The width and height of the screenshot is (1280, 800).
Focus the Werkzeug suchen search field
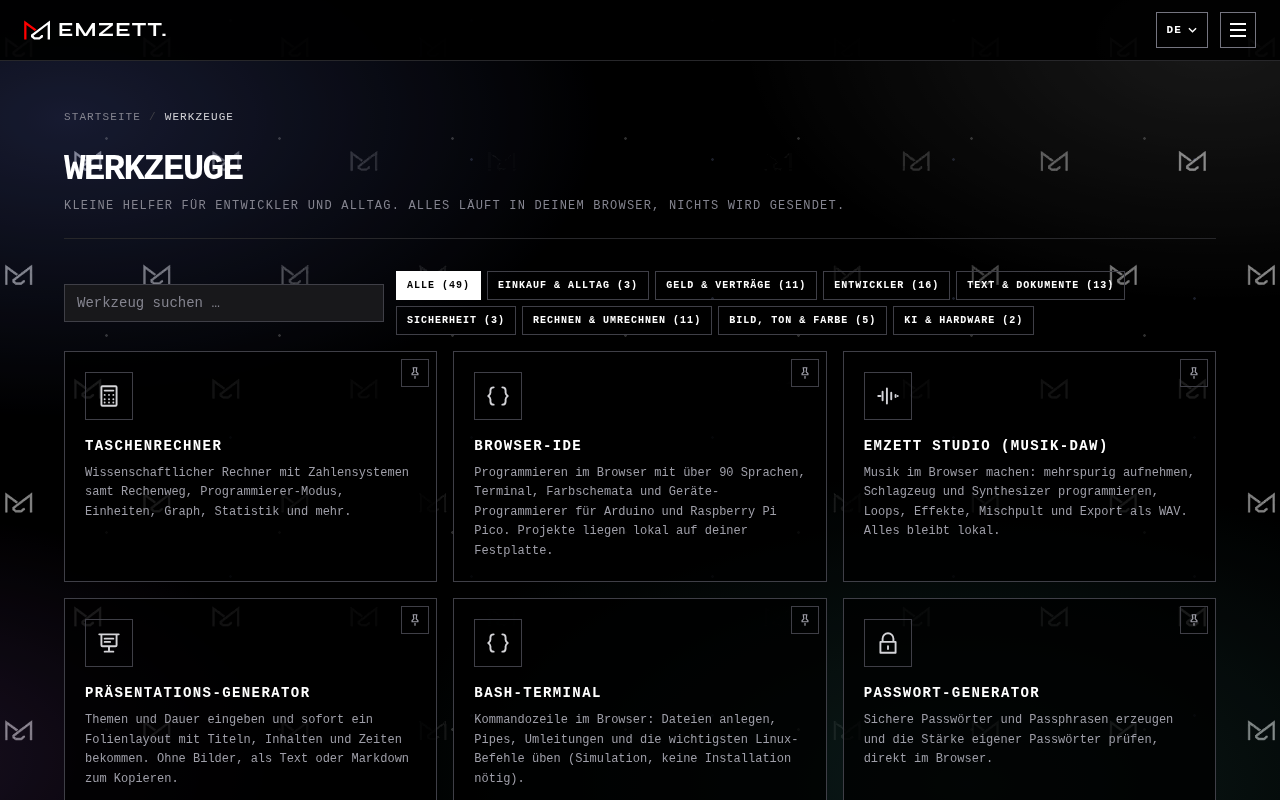[x=224, y=303]
